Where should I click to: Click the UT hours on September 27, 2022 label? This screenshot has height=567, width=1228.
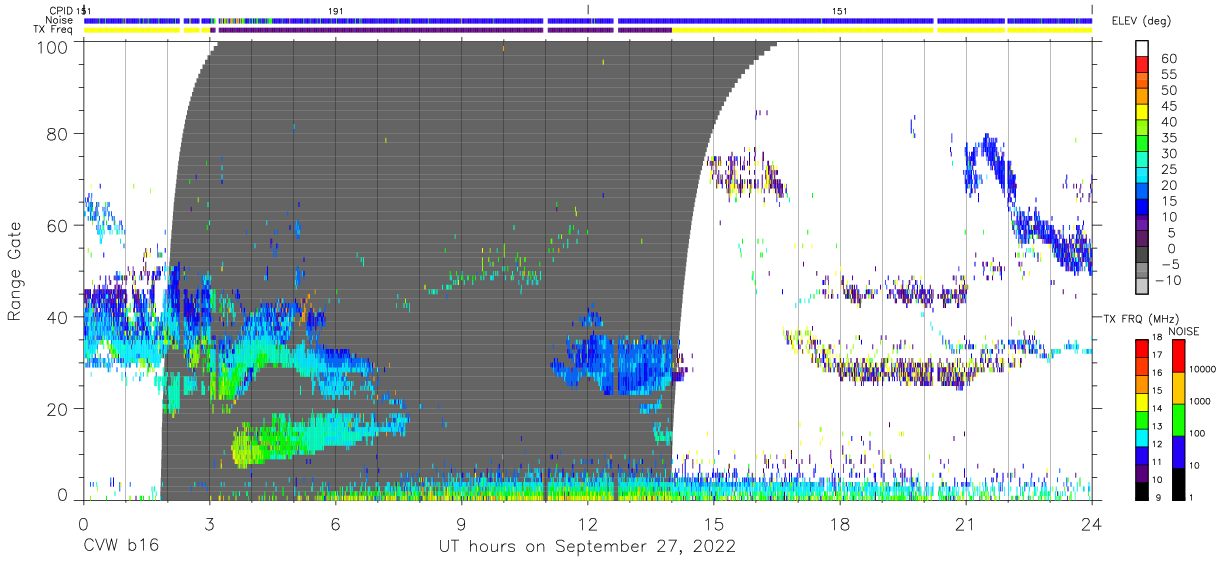(587, 547)
